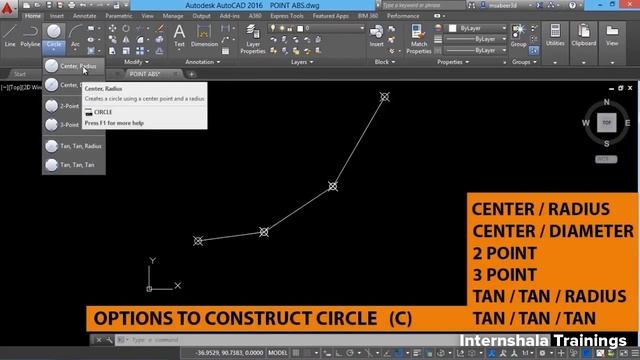Expand the Annotation panel
The height and width of the screenshot is (360, 640).
click(203, 62)
